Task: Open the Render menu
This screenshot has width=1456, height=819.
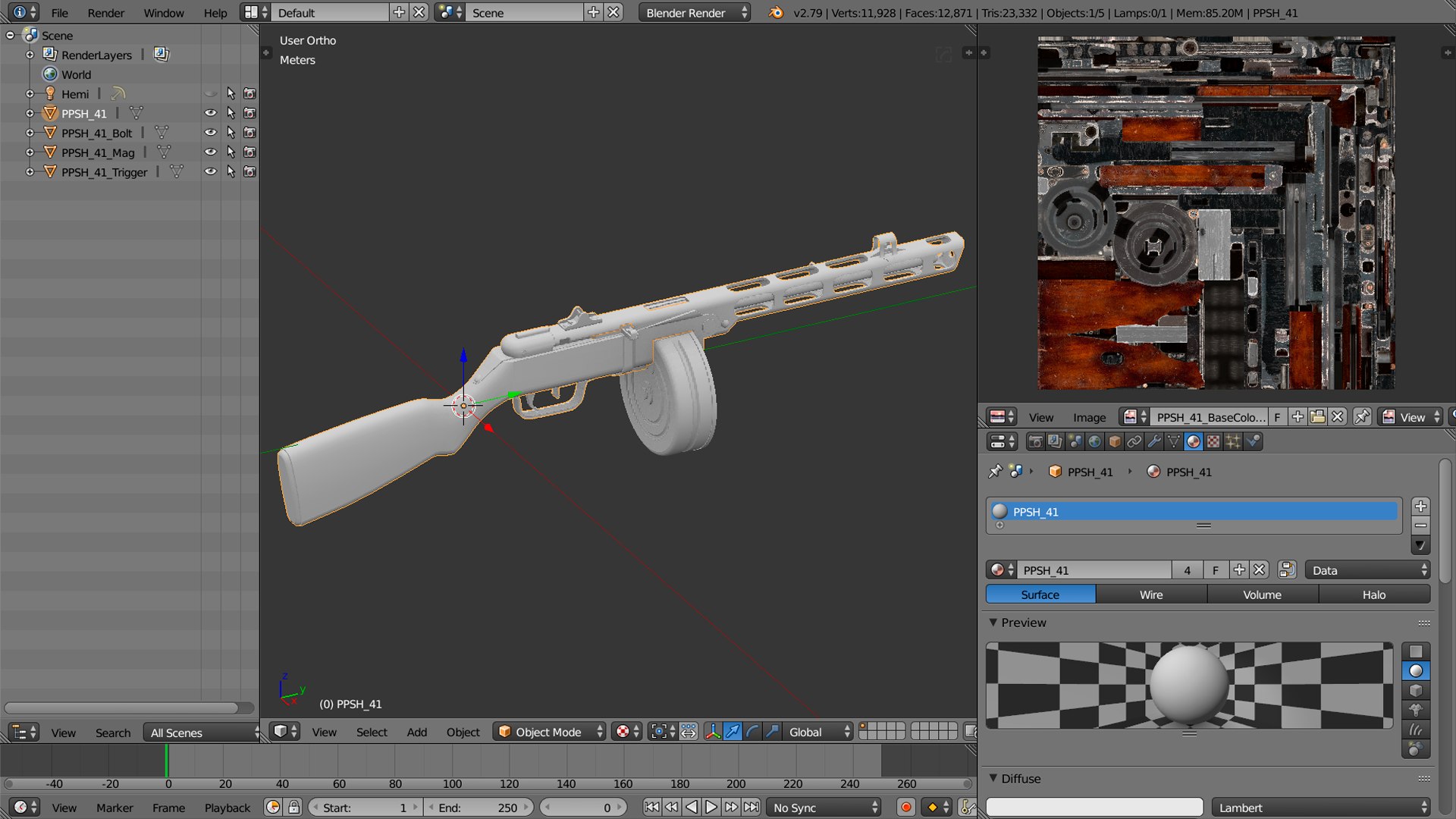Action: (105, 13)
